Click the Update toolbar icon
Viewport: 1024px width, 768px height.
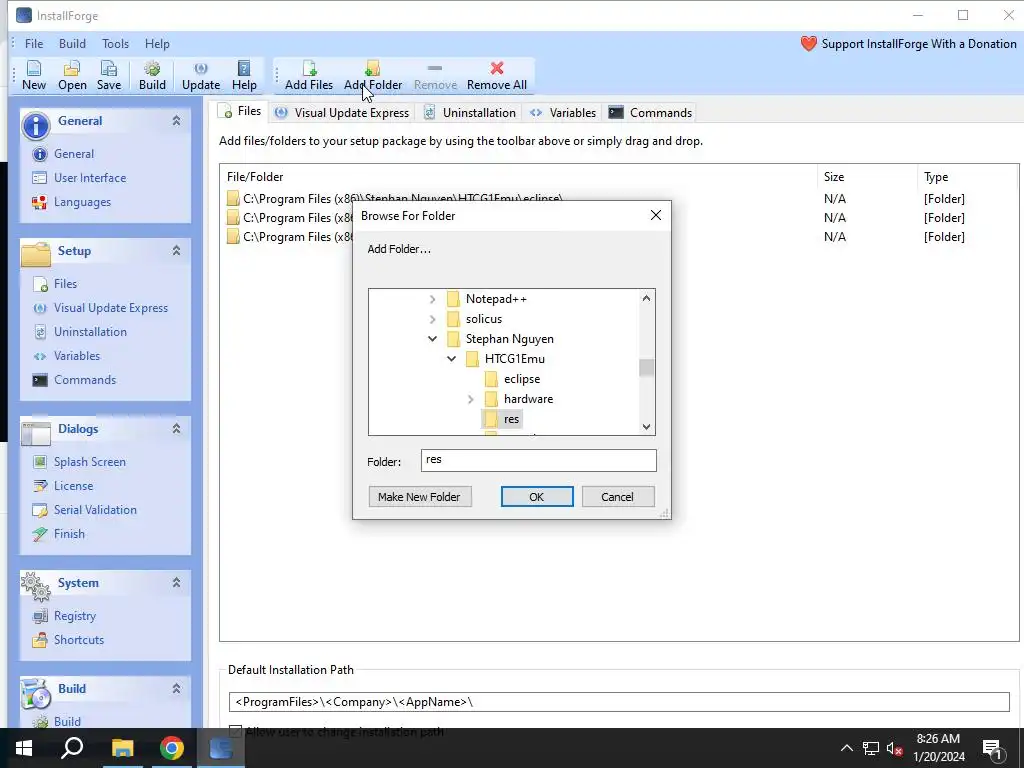tap(200, 68)
